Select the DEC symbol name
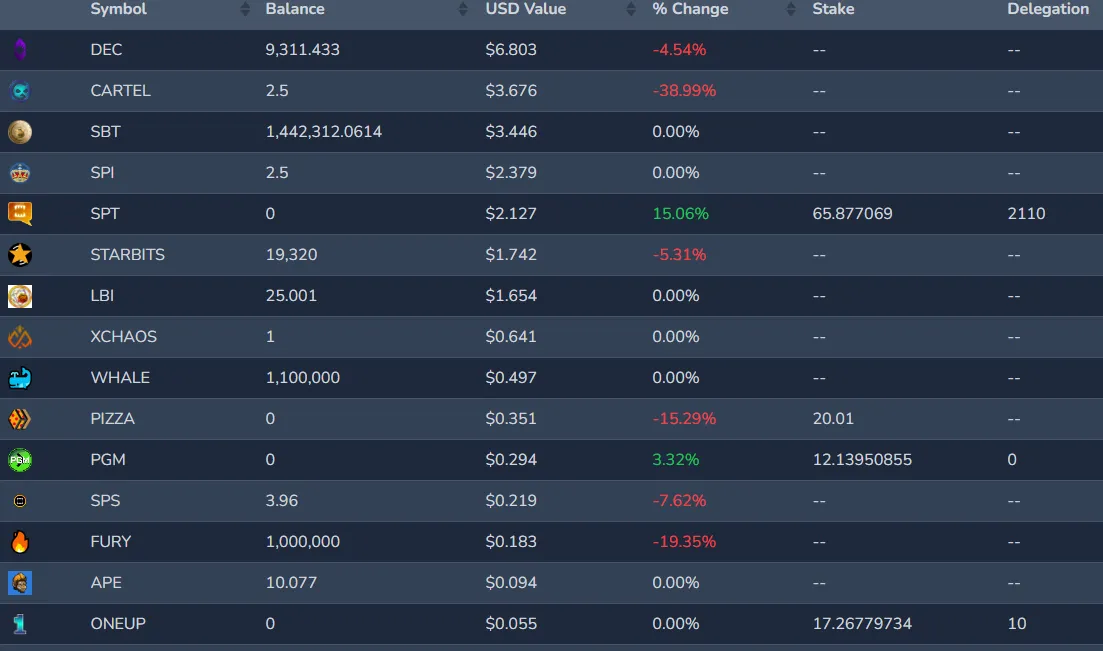This screenshot has width=1103, height=651. coord(106,50)
